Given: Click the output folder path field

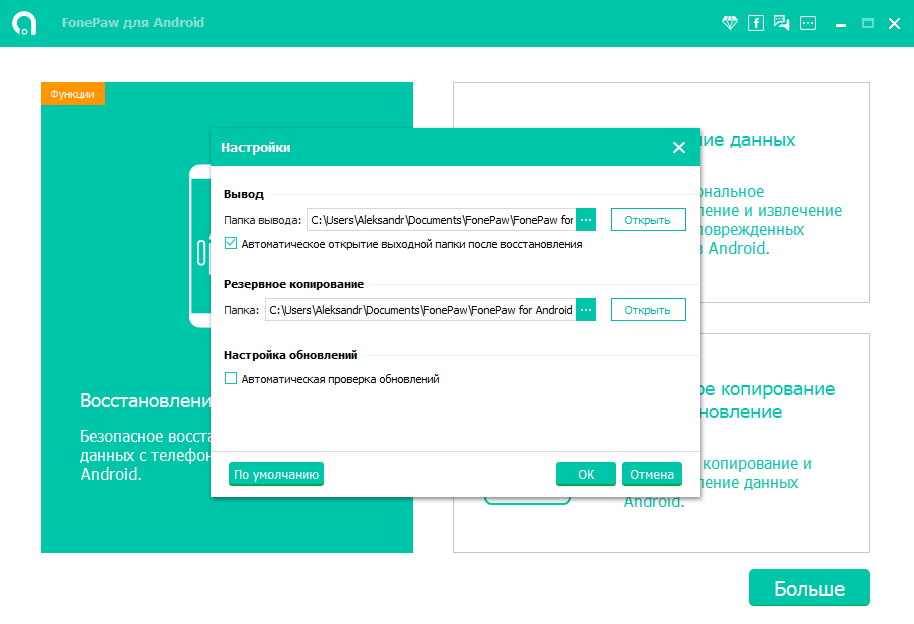Looking at the screenshot, I should click(x=441, y=220).
